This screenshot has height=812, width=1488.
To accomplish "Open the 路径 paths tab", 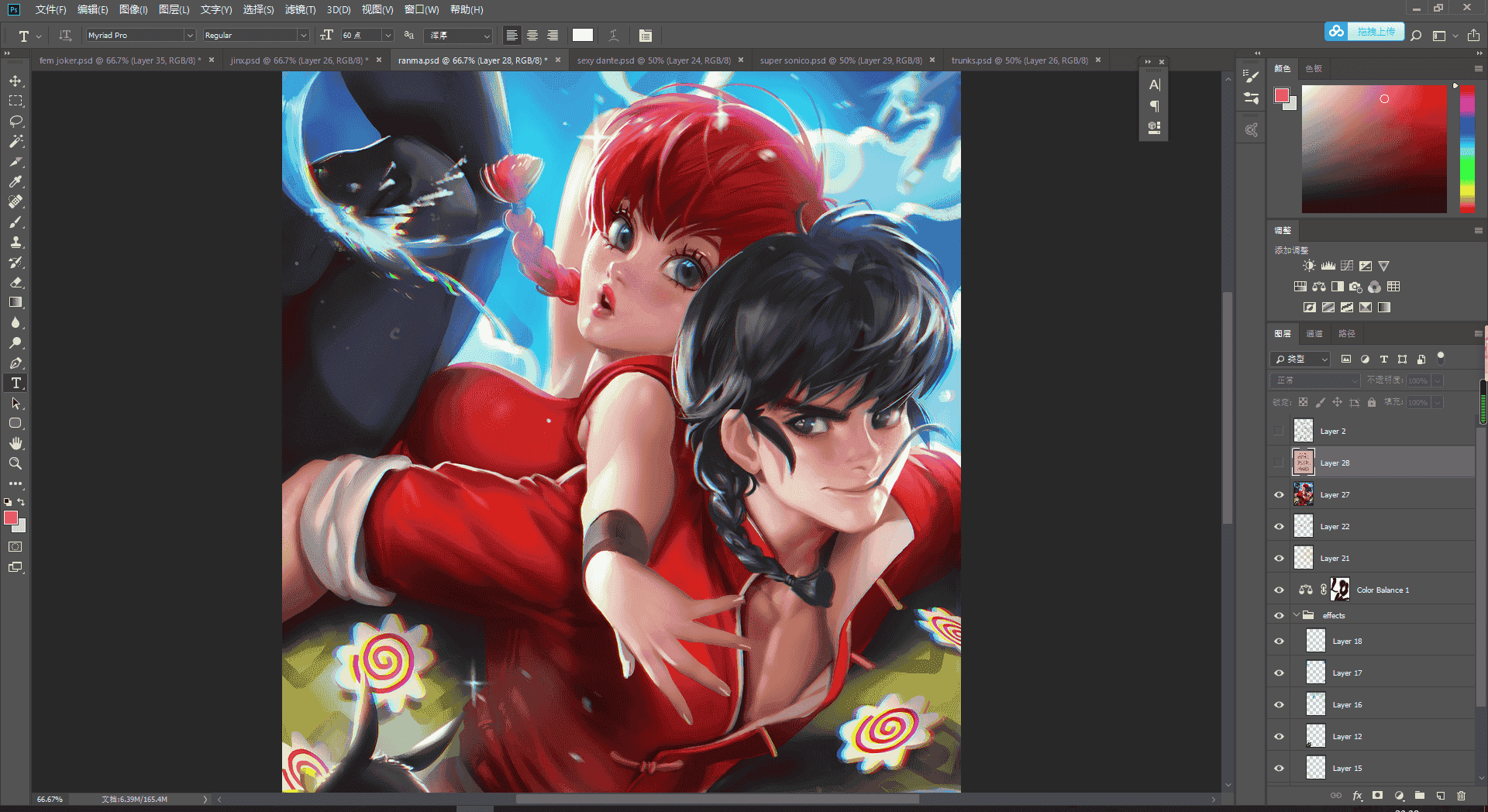I will tap(1347, 334).
